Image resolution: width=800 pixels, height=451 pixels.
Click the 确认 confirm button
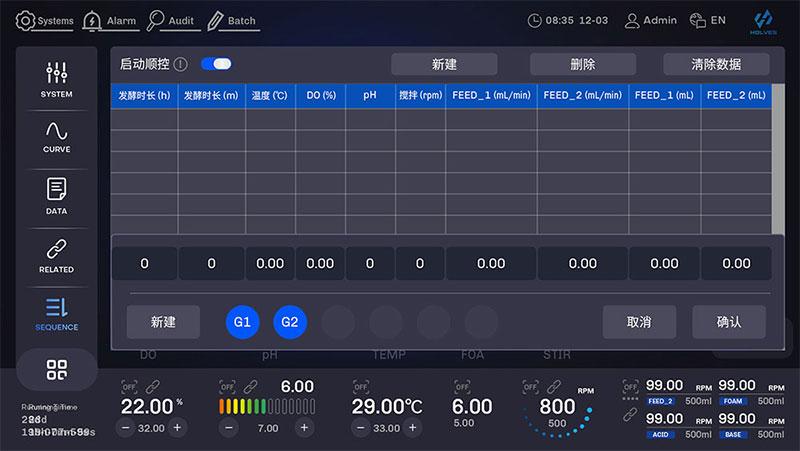tap(729, 322)
